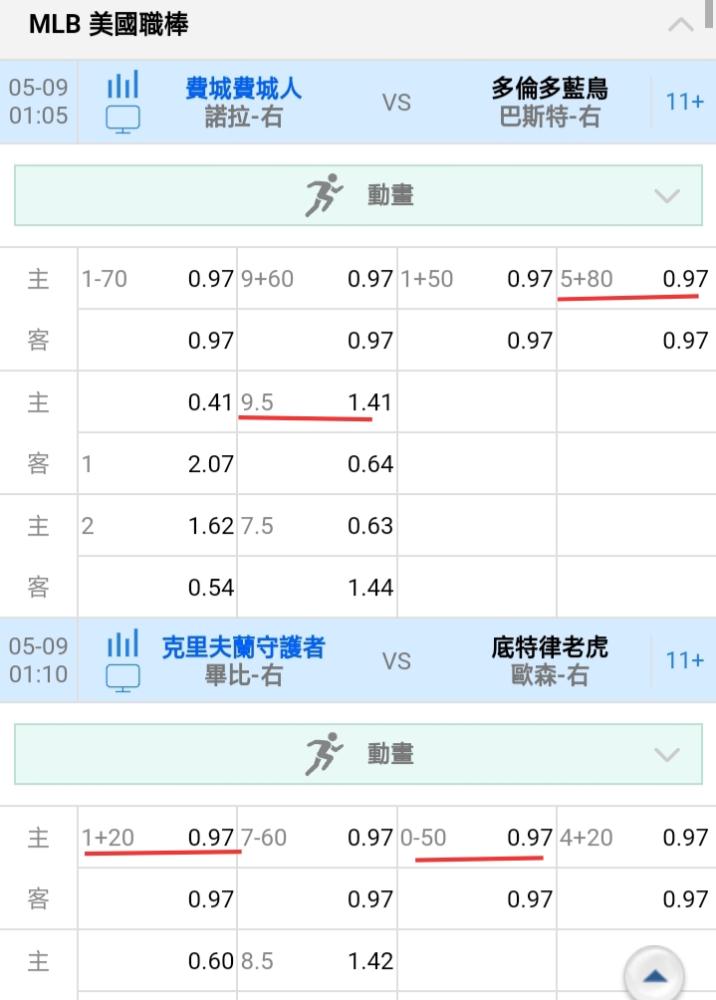Expand animation panel chevron for Cleveland game

(x=667, y=755)
